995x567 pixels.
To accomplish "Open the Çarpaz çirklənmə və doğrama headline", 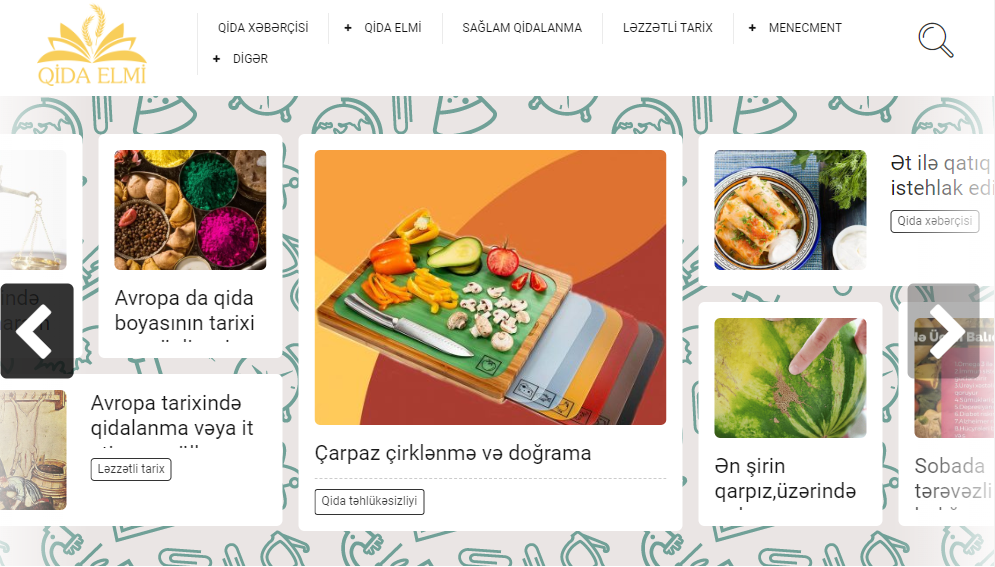I will tap(453, 453).
